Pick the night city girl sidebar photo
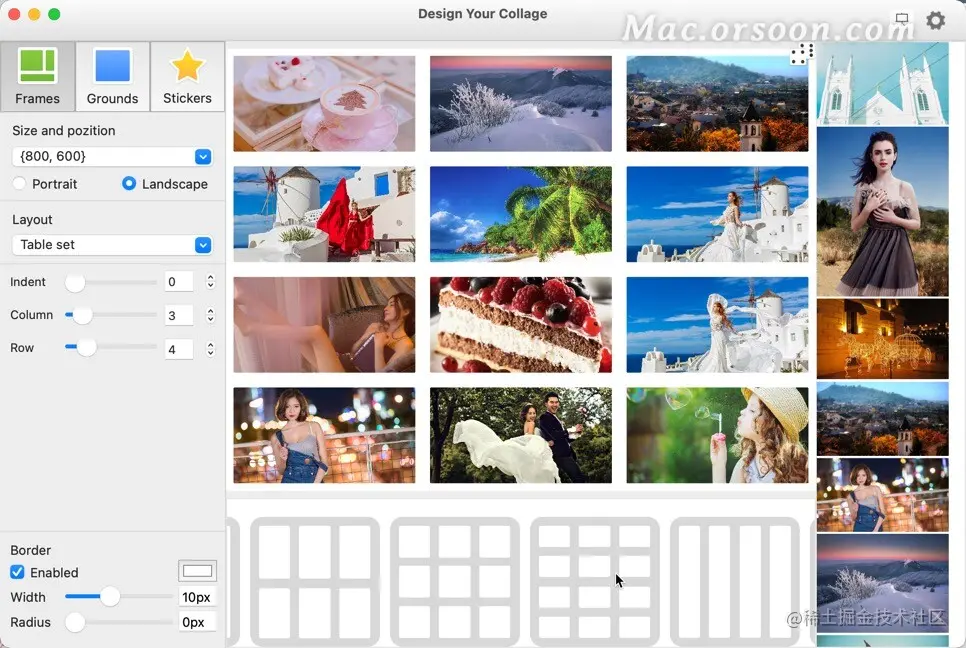The image size is (966, 648). pyautogui.click(x=882, y=495)
